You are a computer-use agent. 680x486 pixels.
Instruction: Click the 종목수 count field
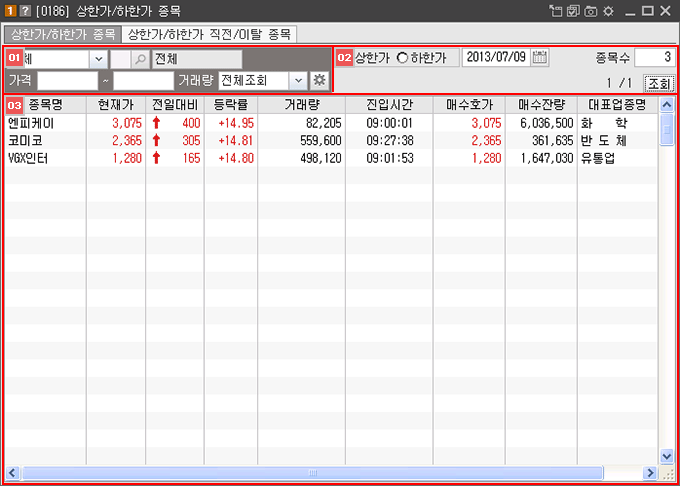[x=654, y=57]
